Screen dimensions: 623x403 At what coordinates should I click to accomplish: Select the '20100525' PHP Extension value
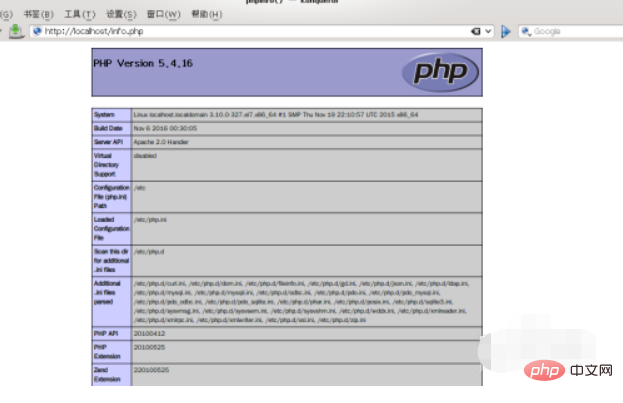pos(149,347)
